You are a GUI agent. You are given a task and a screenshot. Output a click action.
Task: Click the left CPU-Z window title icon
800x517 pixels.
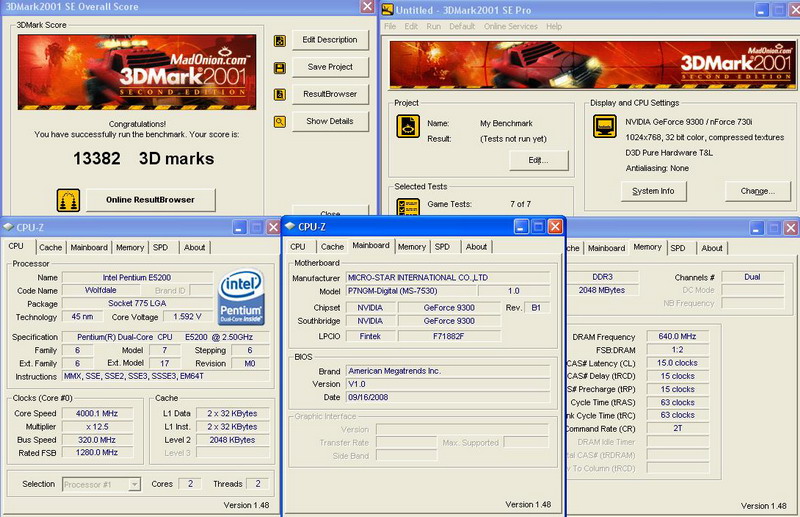pyautogui.click(x=9, y=227)
